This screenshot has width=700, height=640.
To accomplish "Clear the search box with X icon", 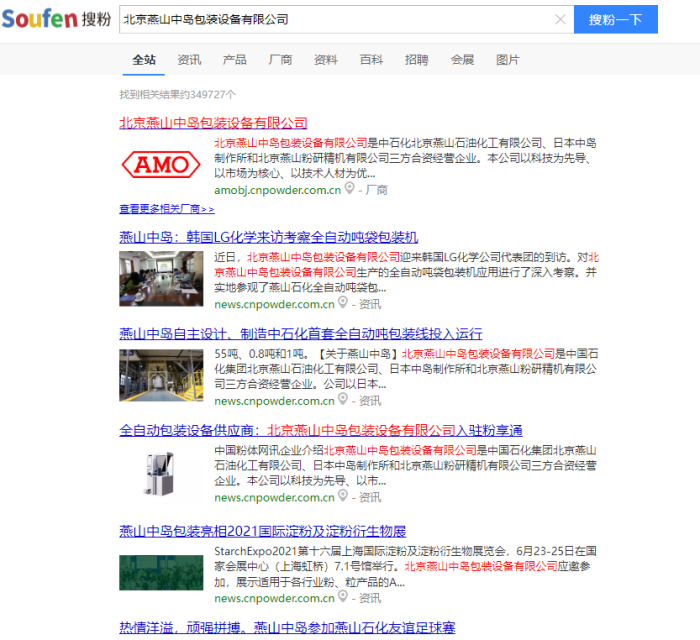I will (x=560, y=20).
